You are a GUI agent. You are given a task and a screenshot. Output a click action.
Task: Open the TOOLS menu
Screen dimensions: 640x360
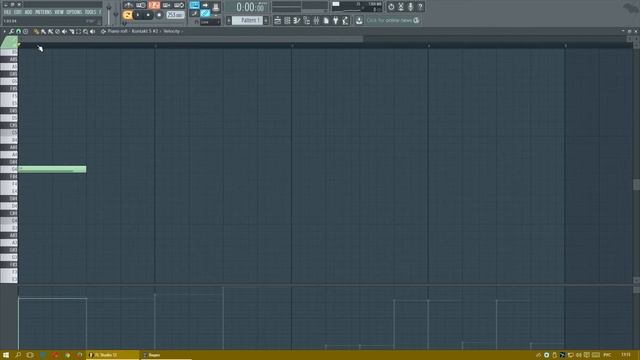point(90,13)
